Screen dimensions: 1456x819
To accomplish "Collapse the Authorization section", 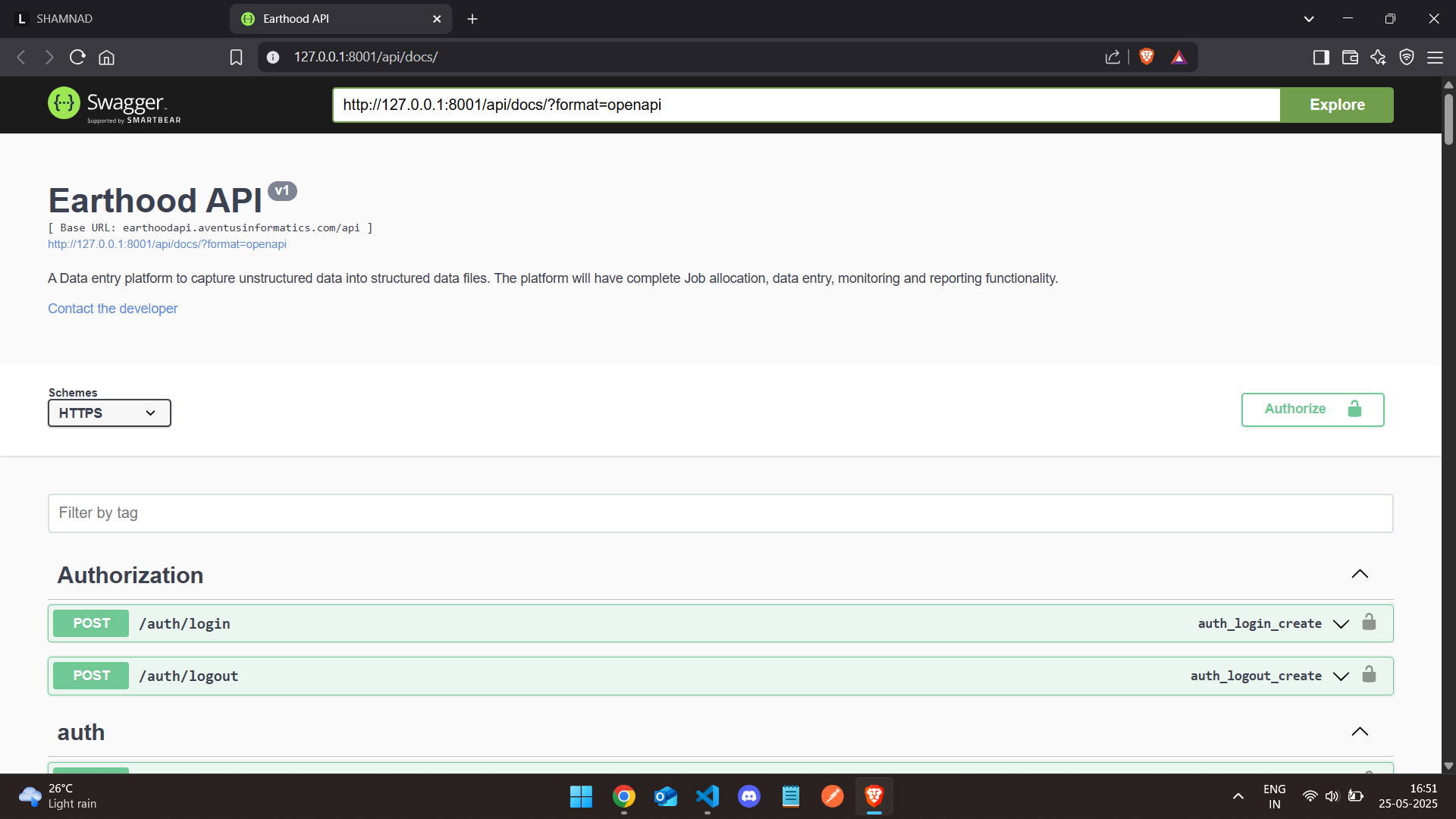I will pyautogui.click(x=1360, y=574).
